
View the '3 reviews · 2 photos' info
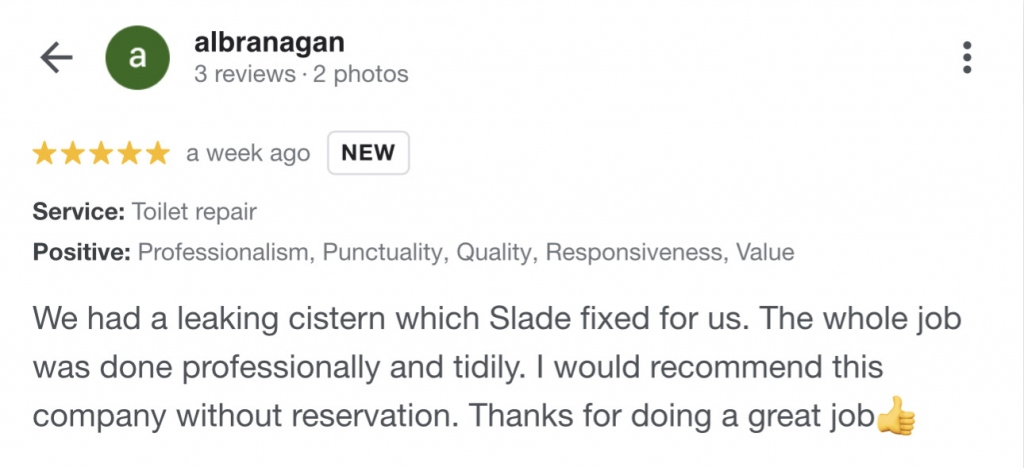[301, 74]
